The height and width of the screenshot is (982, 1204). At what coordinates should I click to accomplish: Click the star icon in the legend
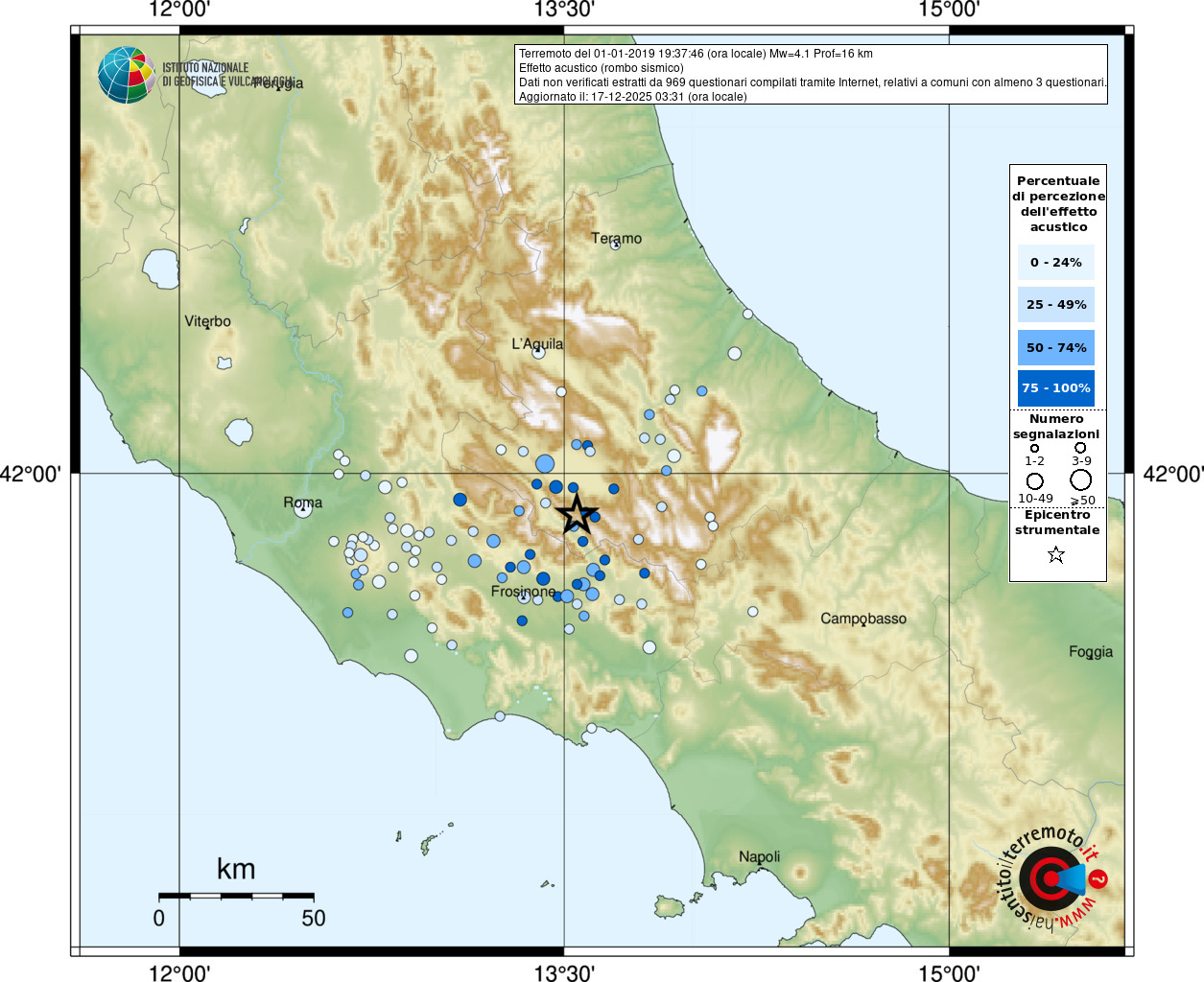coord(1056,554)
